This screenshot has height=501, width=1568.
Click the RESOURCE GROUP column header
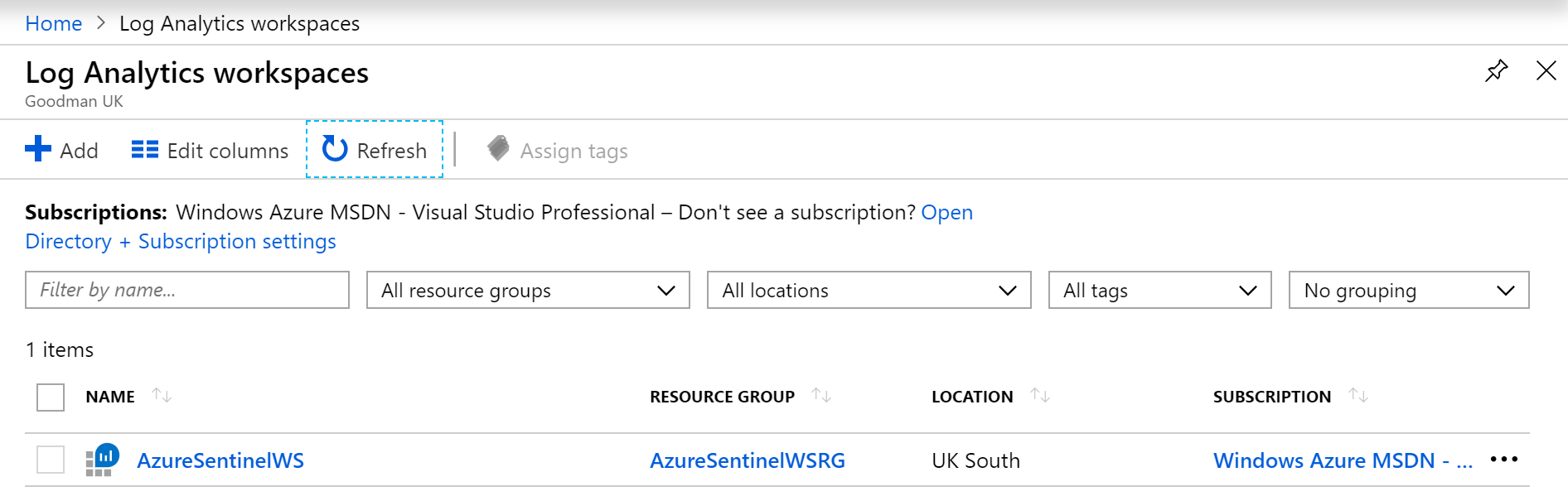(x=722, y=397)
